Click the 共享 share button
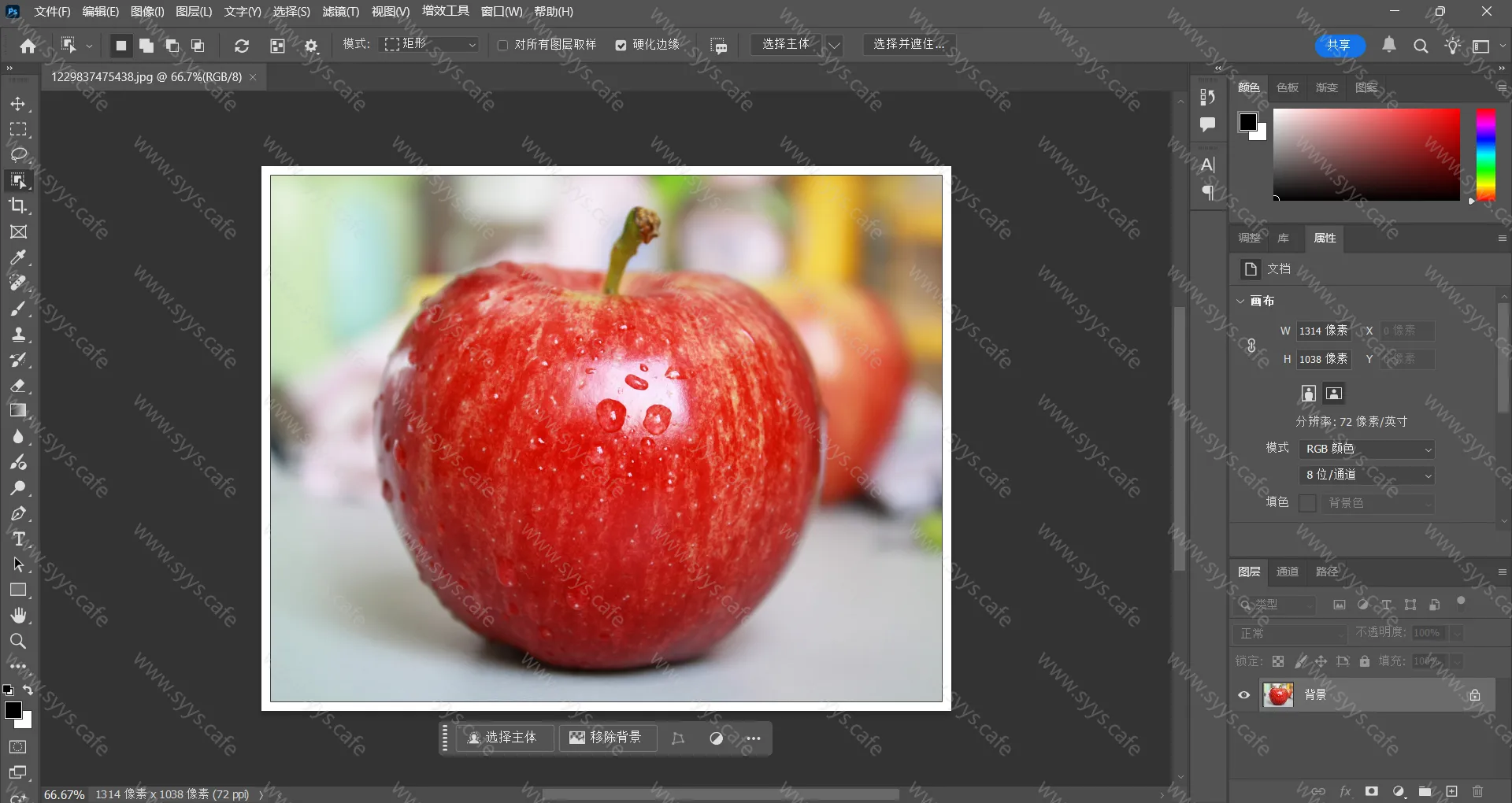 [x=1339, y=46]
